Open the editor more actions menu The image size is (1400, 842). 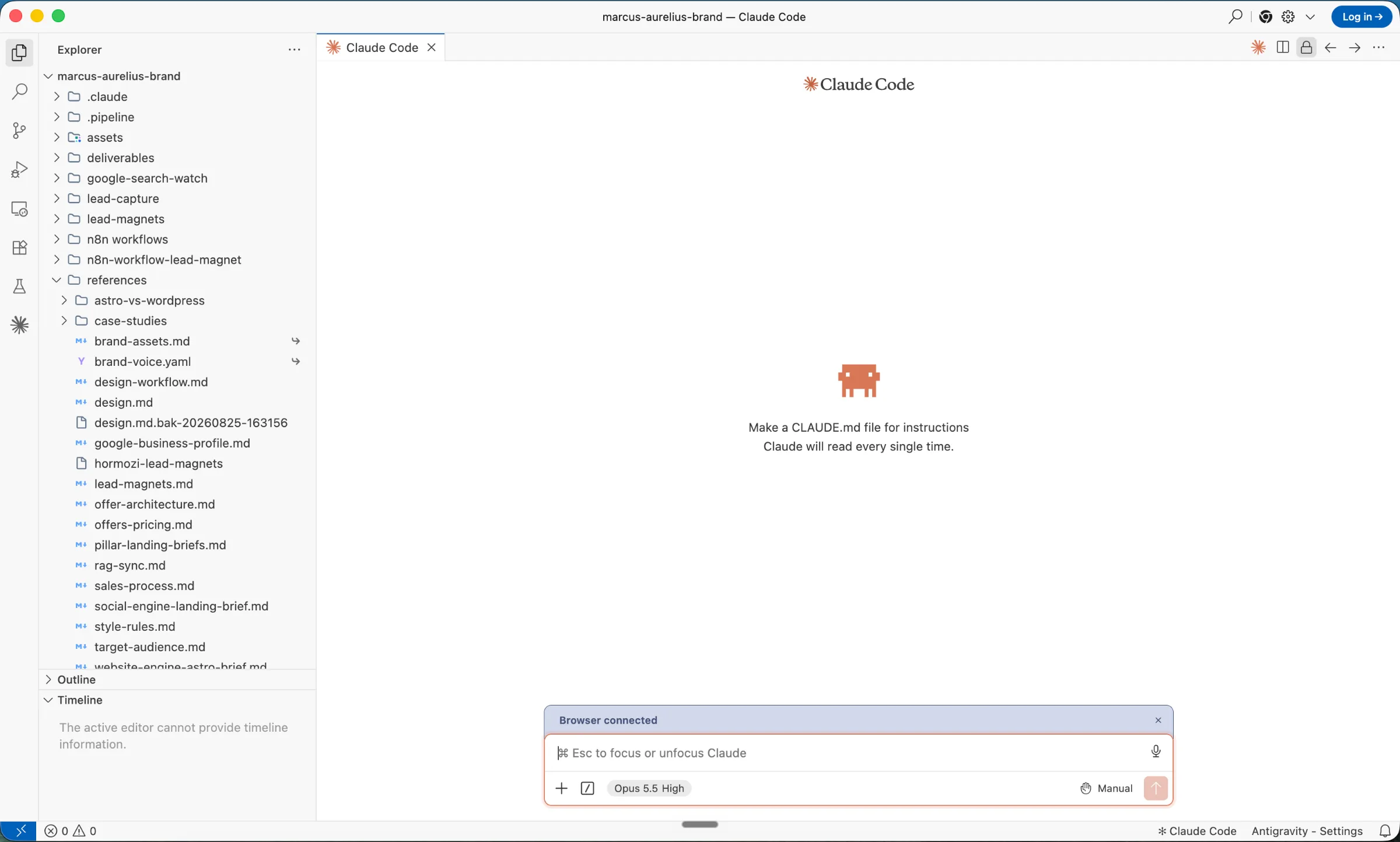1378,47
